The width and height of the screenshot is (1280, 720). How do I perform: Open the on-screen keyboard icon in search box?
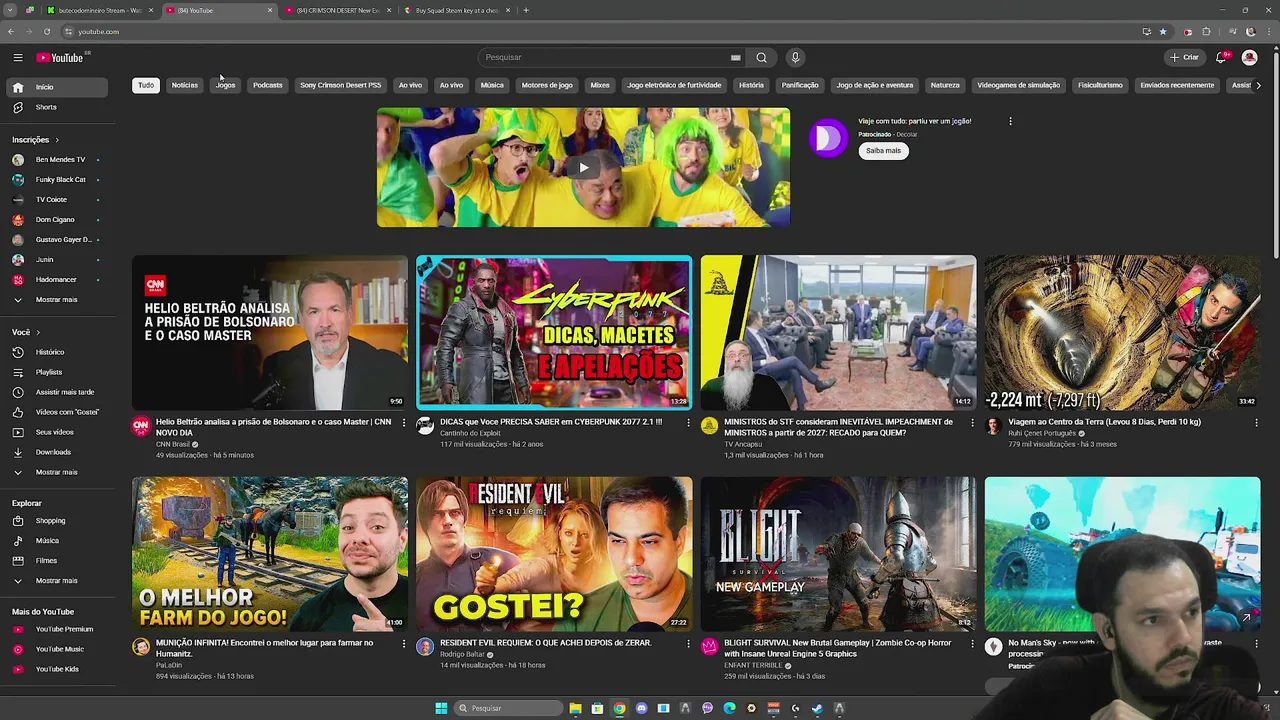pos(735,57)
